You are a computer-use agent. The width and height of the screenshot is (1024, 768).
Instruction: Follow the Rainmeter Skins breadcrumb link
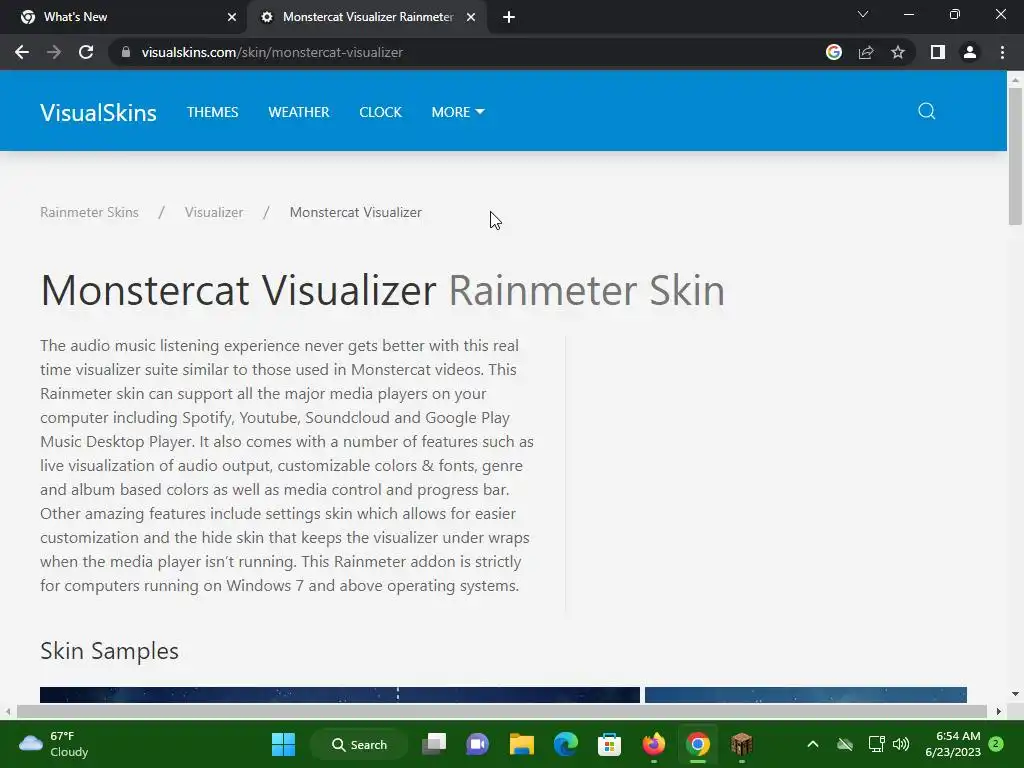click(89, 212)
